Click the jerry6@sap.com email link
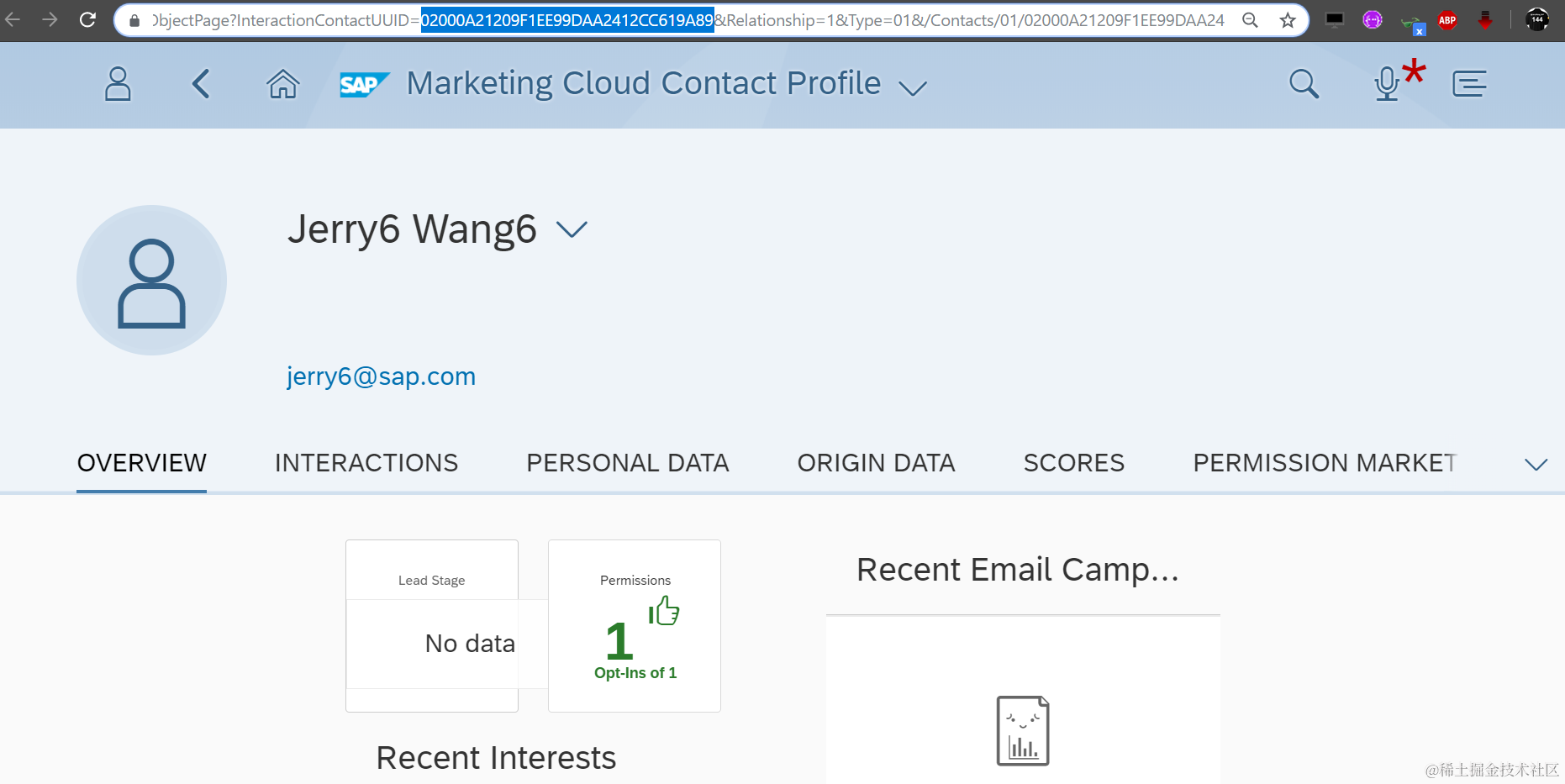Image resolution: width=1565 pixels, height=784 pixels. point(382,376)
